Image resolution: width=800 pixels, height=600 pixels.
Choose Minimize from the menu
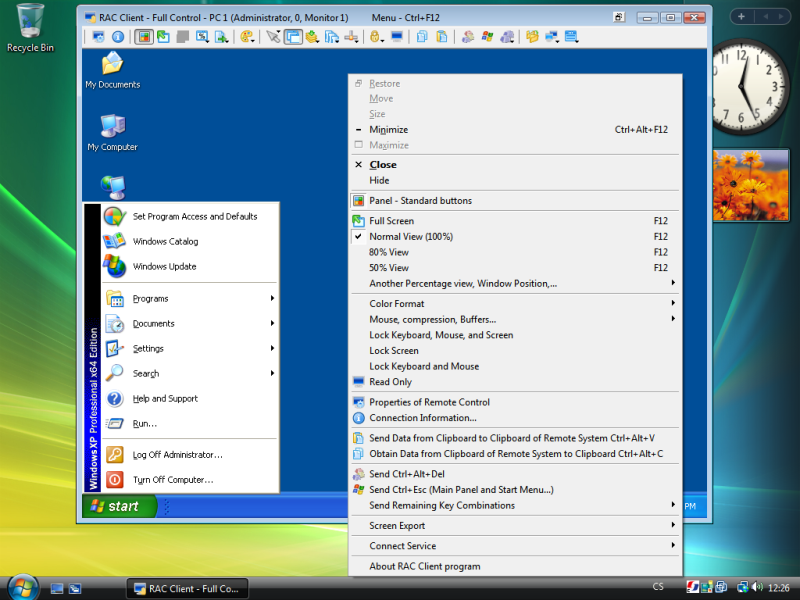pyautogui.click(x=515, y=130)
